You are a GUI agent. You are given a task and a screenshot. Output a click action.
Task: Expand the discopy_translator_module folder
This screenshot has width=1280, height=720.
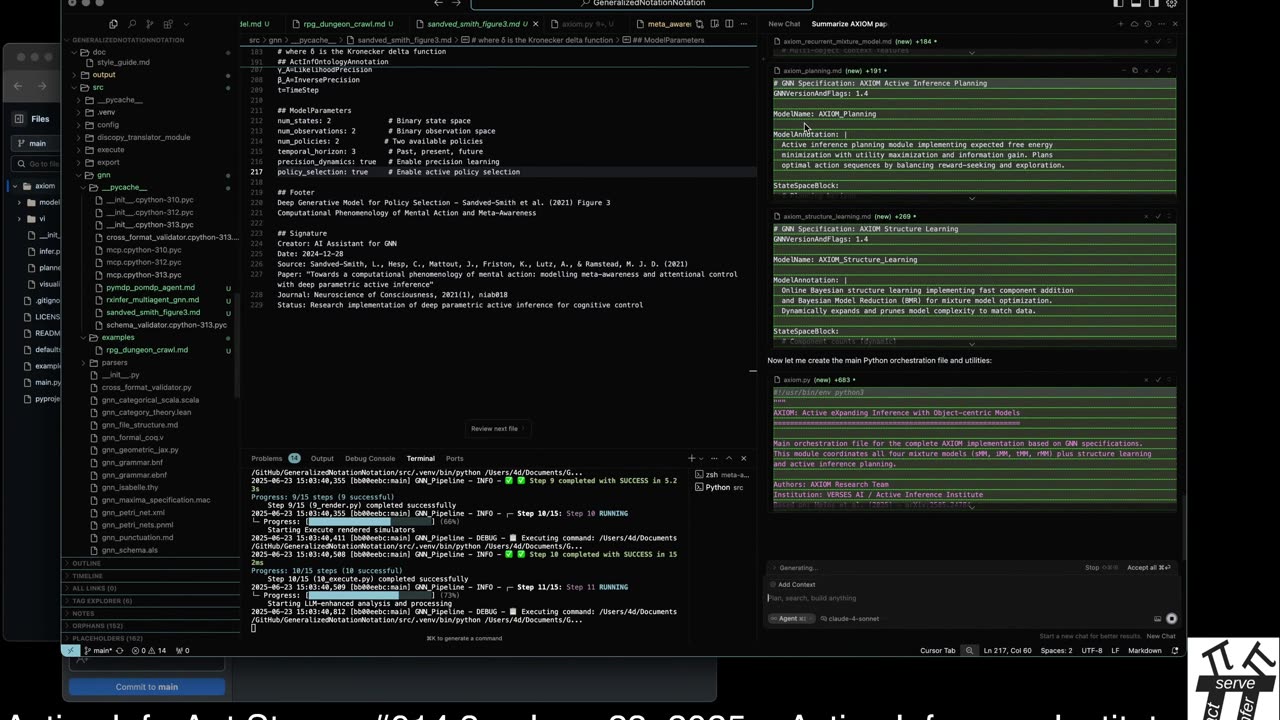[x=143, y=137]
